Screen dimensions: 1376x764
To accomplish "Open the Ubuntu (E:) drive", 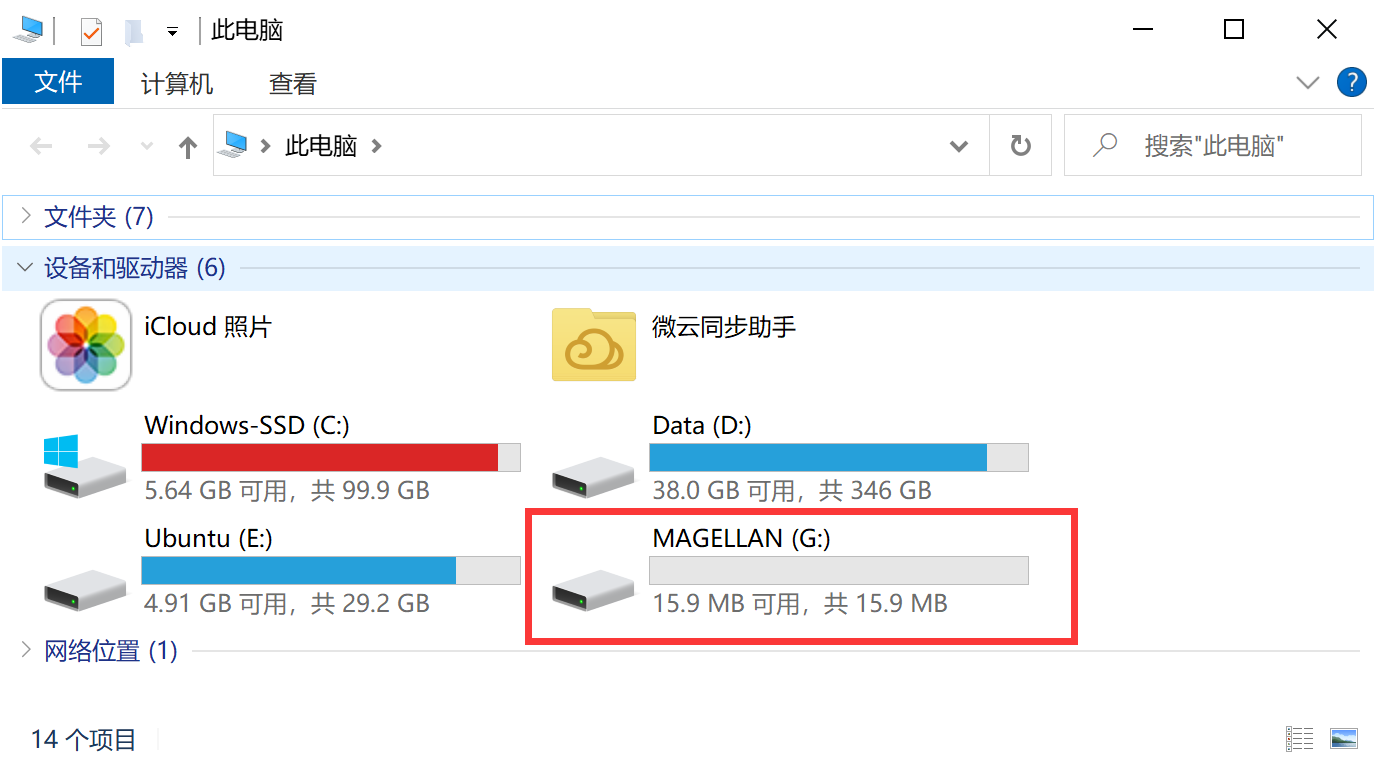I will tap(210, 538).
